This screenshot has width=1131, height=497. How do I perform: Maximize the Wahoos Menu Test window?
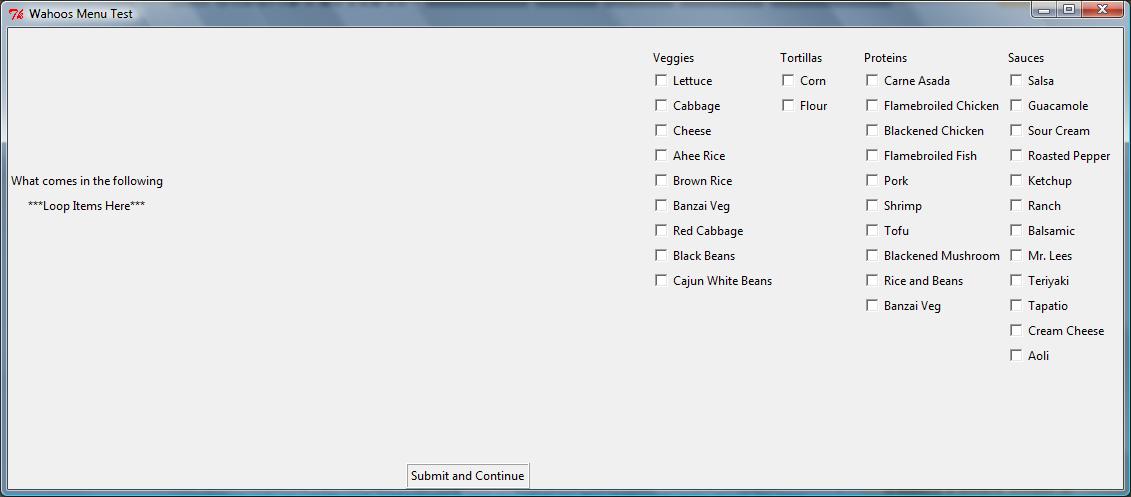(x=1068, y=9)
